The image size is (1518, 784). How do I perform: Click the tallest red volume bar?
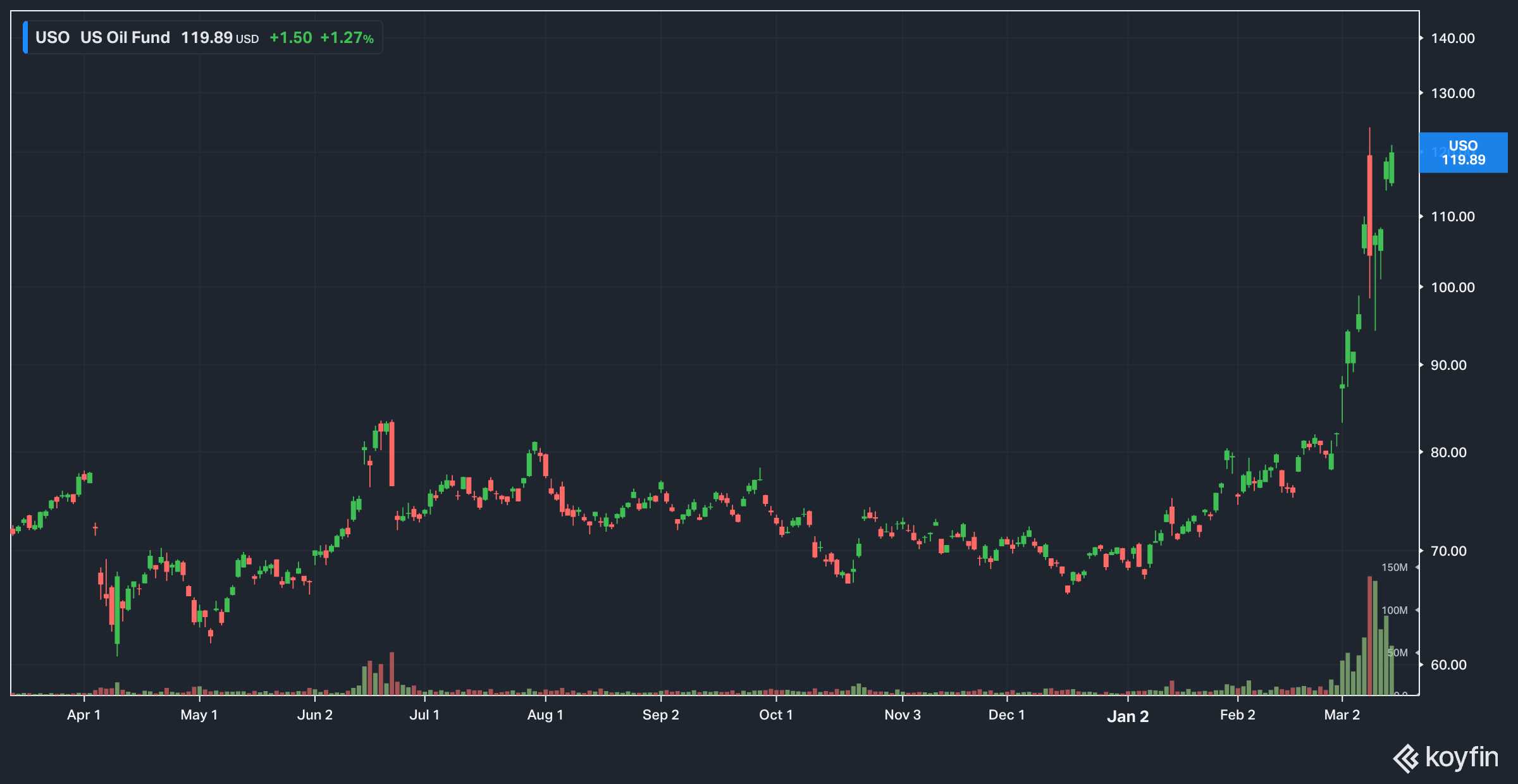click(1370, 635)
